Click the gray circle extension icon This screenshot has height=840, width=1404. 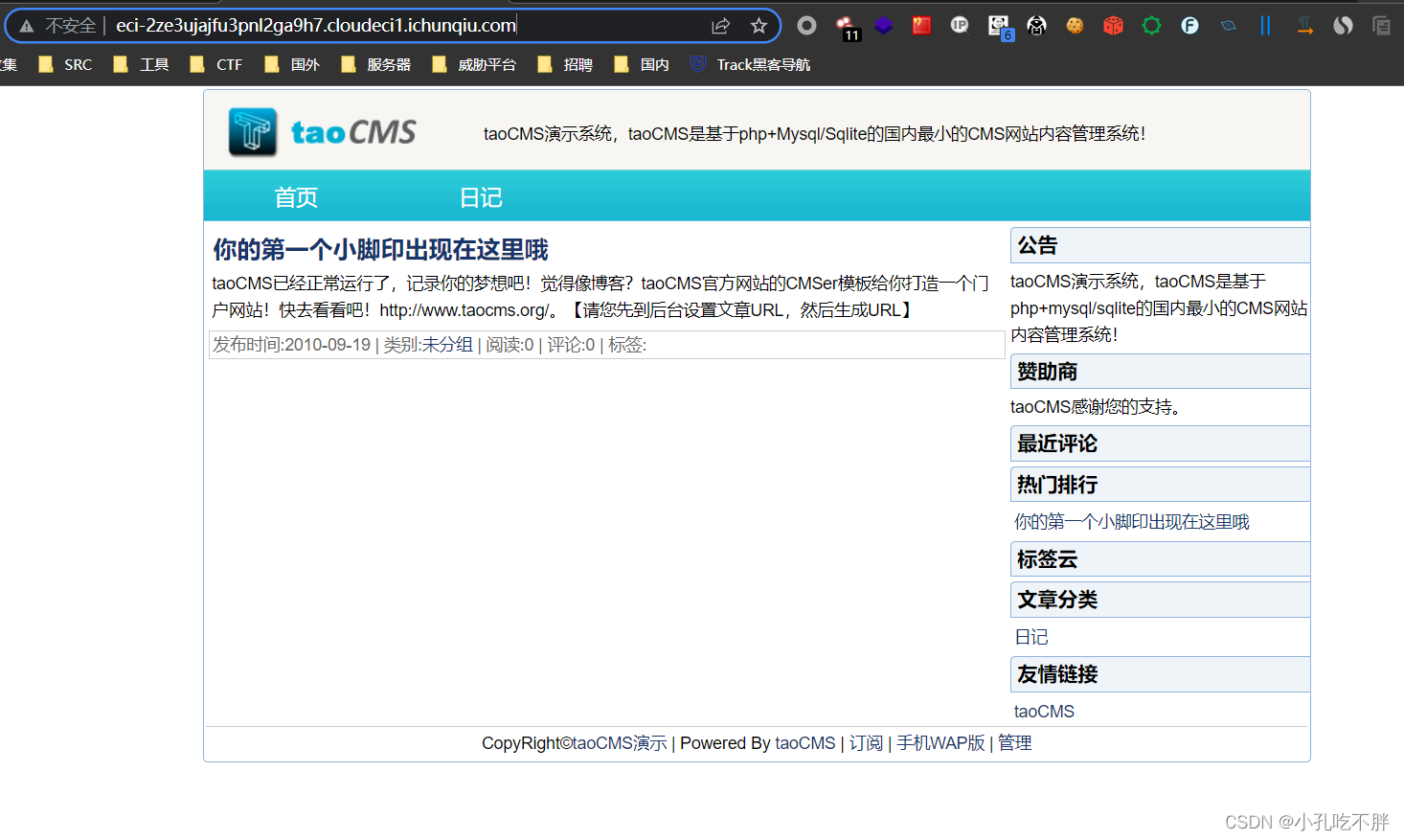pos(807,26)
